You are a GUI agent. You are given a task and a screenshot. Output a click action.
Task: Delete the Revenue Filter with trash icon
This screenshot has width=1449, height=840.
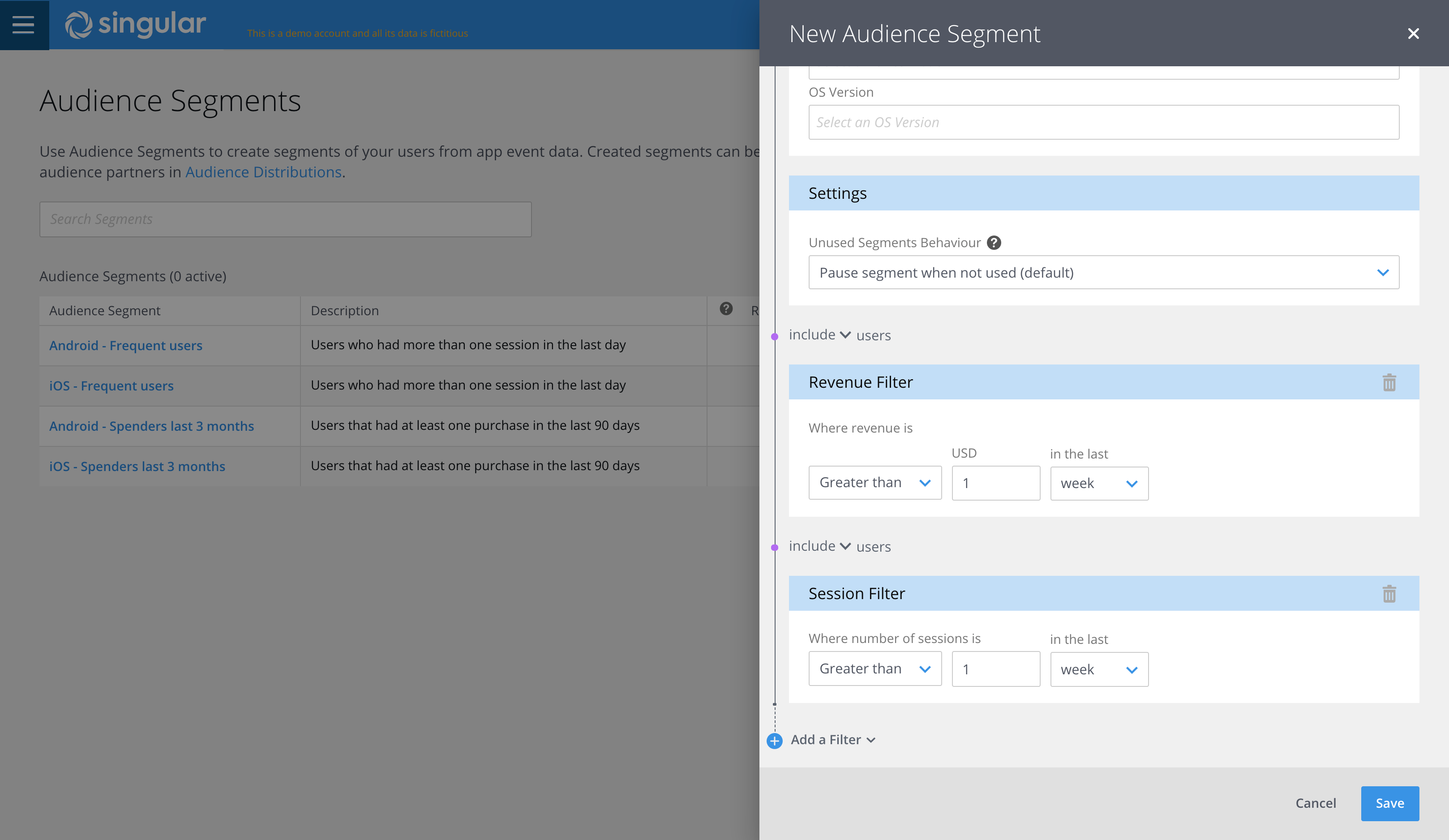pos(1389,382)
